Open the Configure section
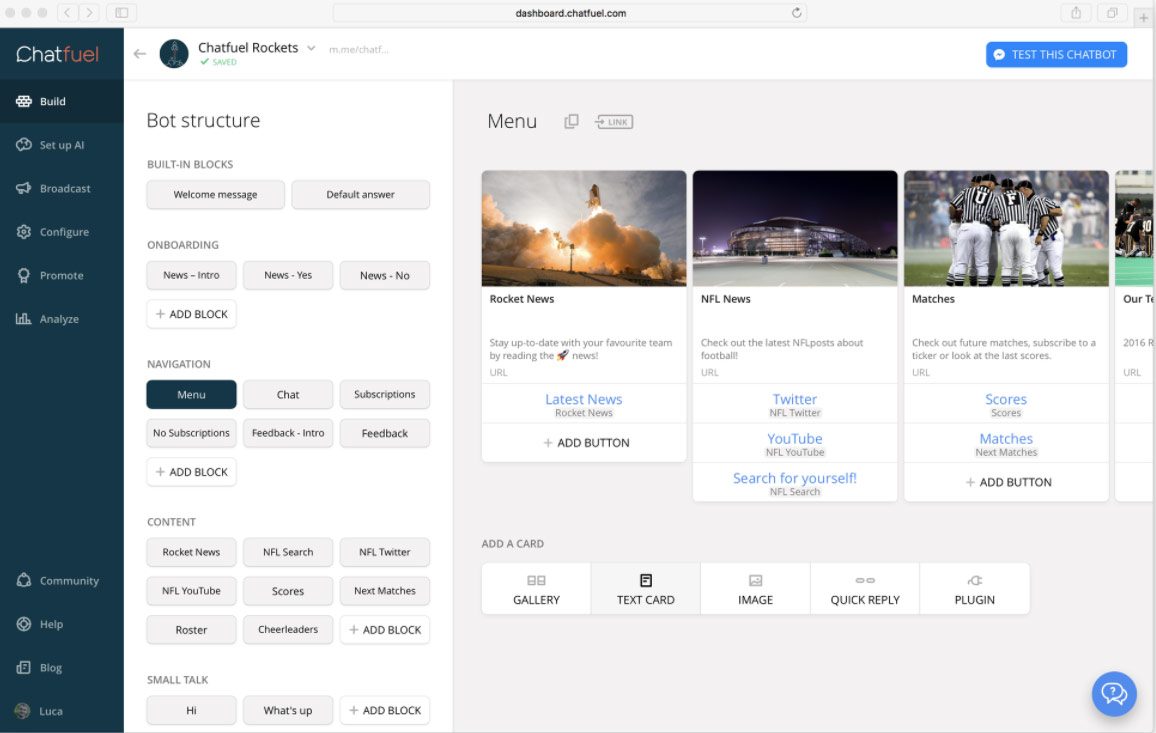 coord(61,232)
